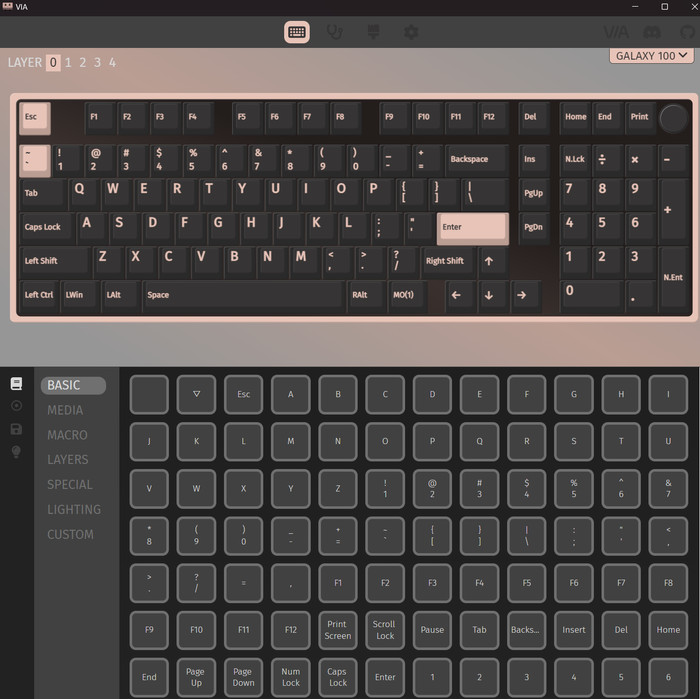The image size is (700, 699).
Task: Select the Left Shift key on layout
Action: click(55, 261)
